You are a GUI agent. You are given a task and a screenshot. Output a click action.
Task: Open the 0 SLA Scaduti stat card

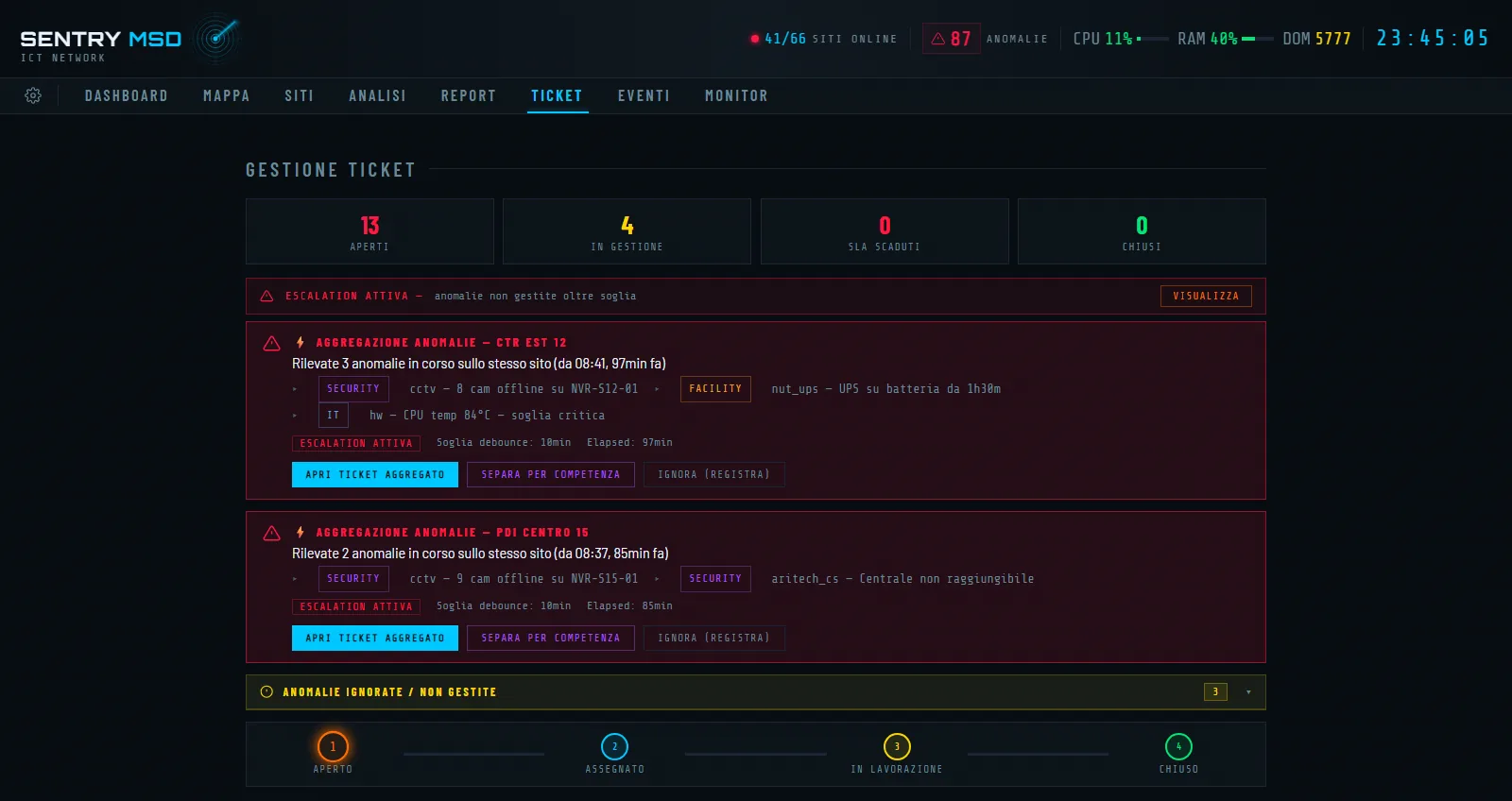point(885,231)
